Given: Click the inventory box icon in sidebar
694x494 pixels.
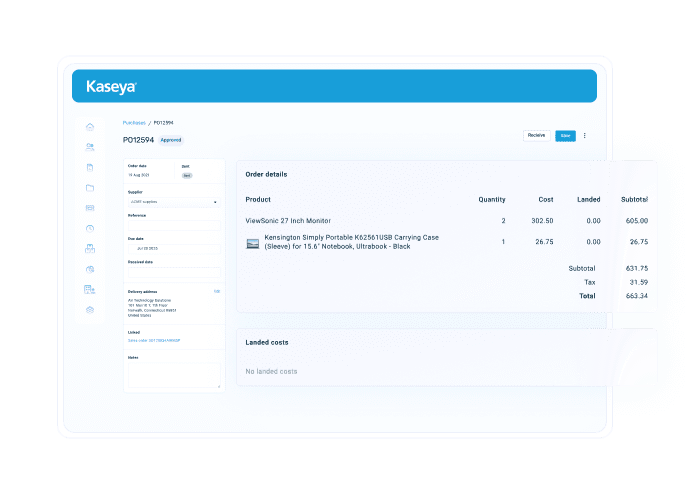Looking at the screenshot, I should tap(90, 248).
